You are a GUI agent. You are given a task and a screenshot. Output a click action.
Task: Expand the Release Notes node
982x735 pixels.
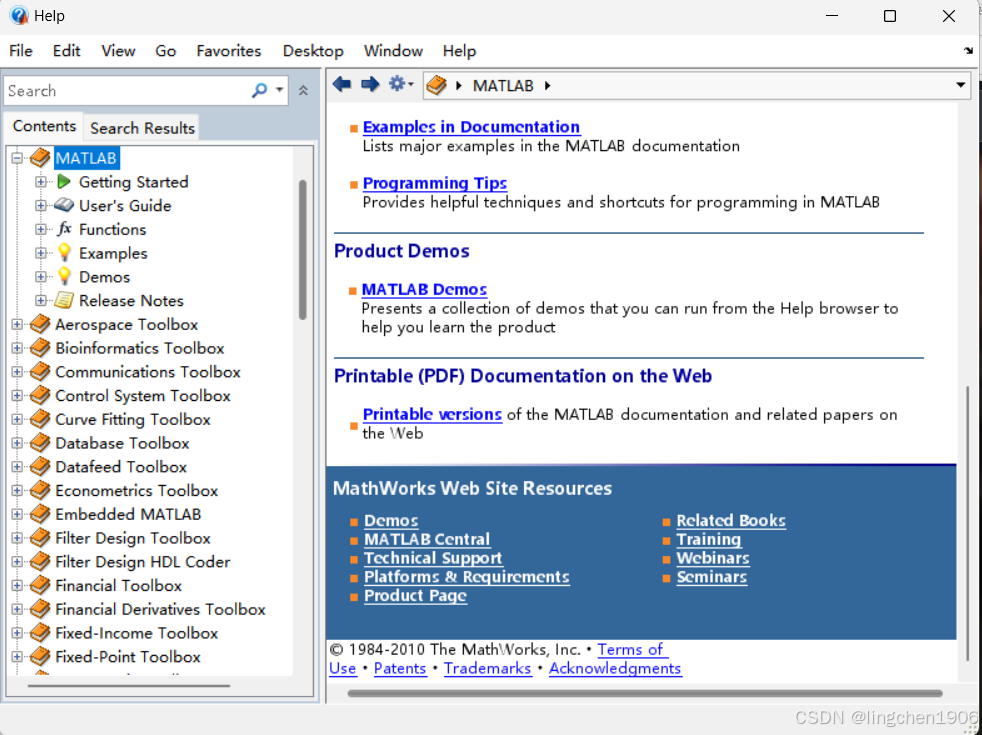pos(41,301)
